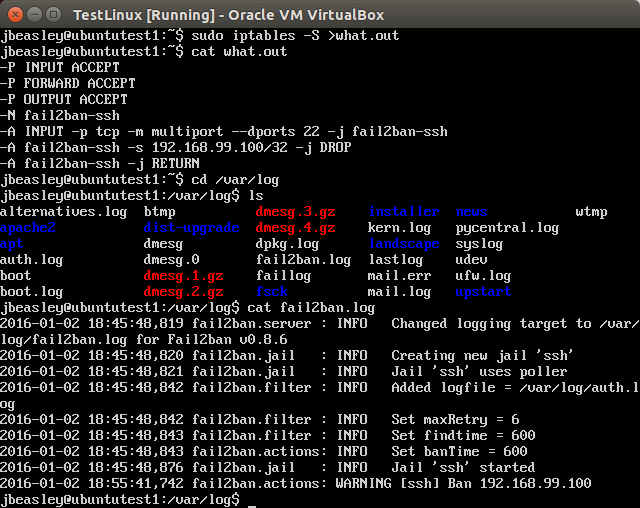Click the dpkg.log file name
Image resolution: width=640 pixels, height=508 pixels.
coord(288,244)
